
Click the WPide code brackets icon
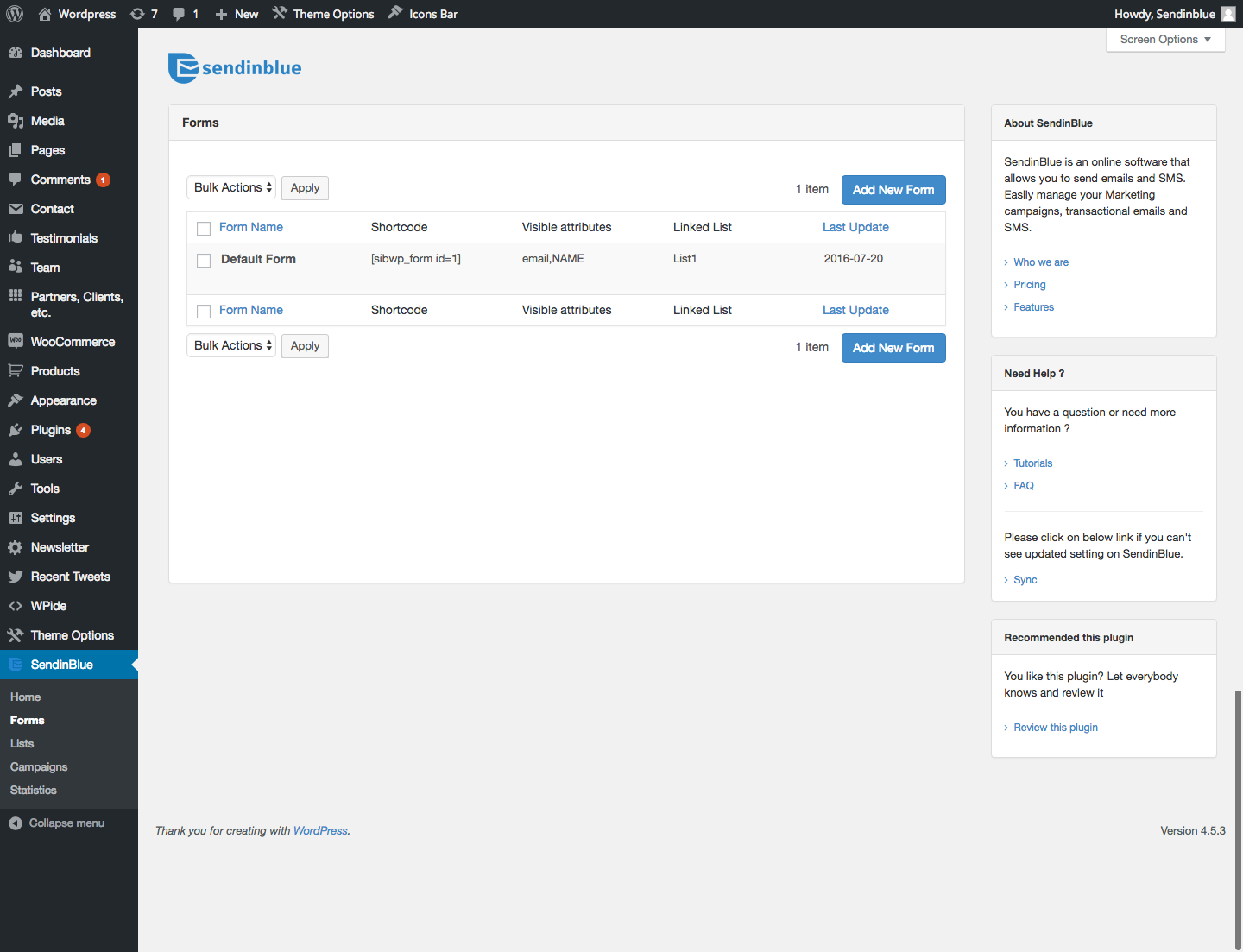pyautogui.click(x=16, y=606)
